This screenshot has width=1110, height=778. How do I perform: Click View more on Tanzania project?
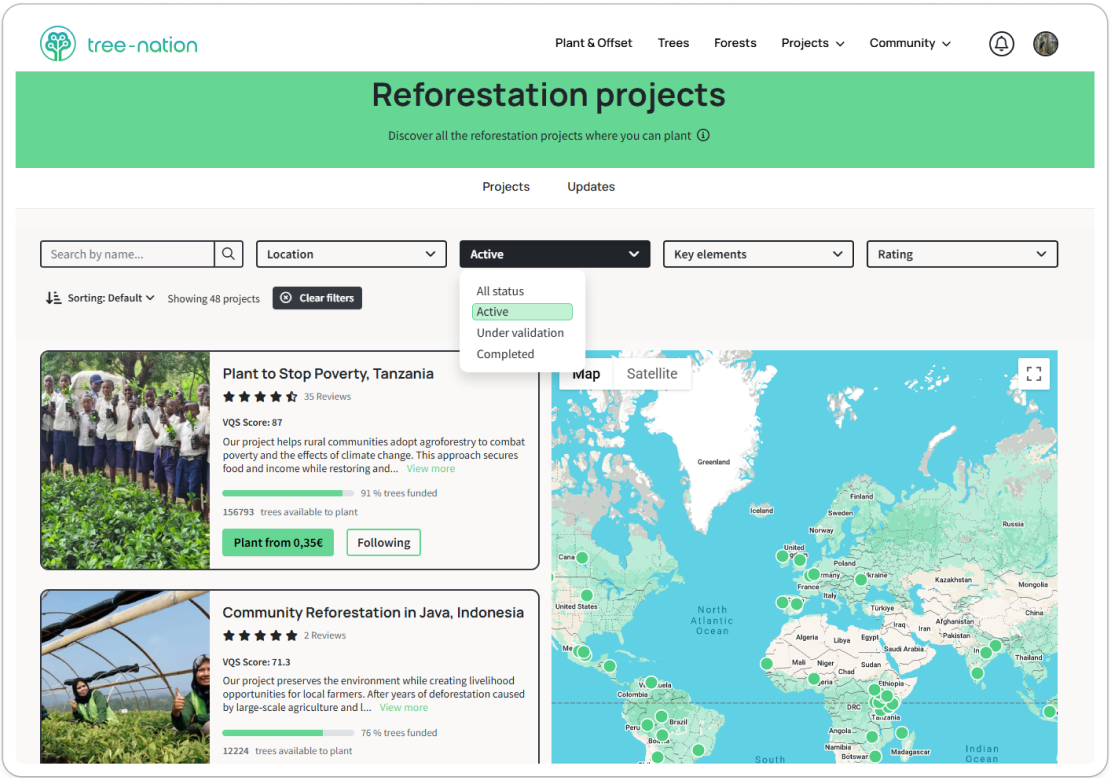[x=430, y=469]
